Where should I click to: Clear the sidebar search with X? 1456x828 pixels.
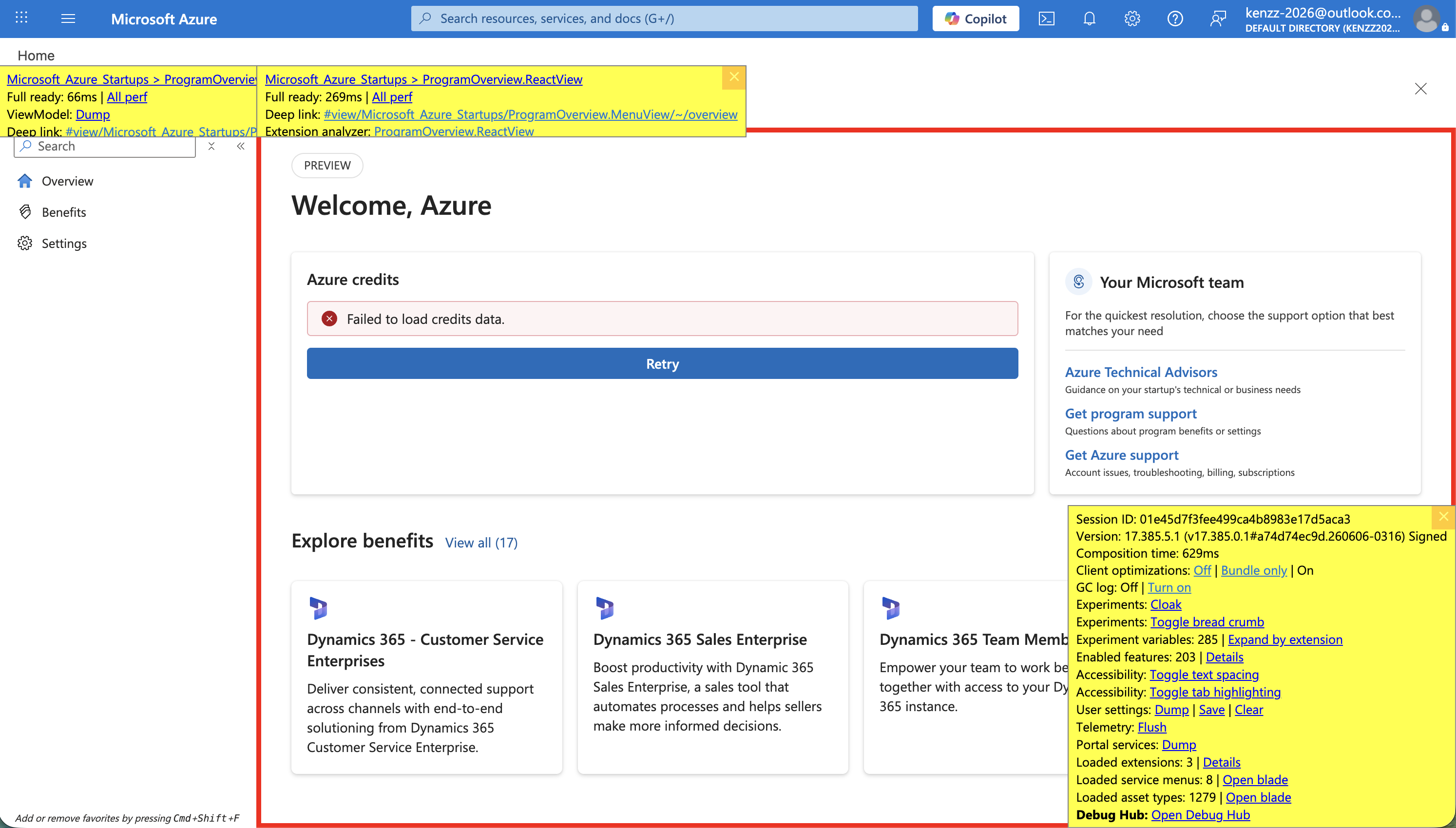pos(211,146)
